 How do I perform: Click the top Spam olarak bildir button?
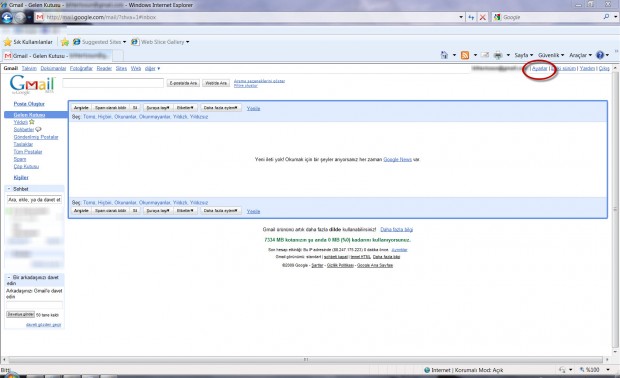tap(111, 108)
